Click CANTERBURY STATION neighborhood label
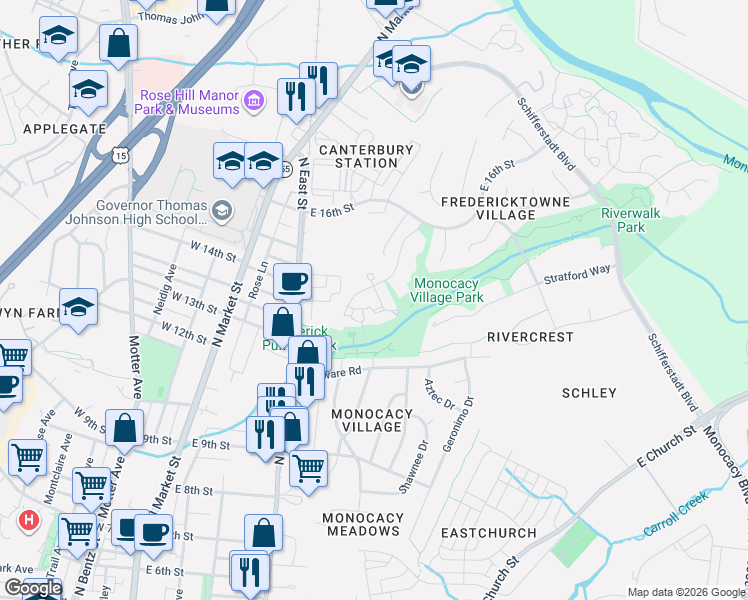Viewport: 748px width, 600px height. pos(366,156)
